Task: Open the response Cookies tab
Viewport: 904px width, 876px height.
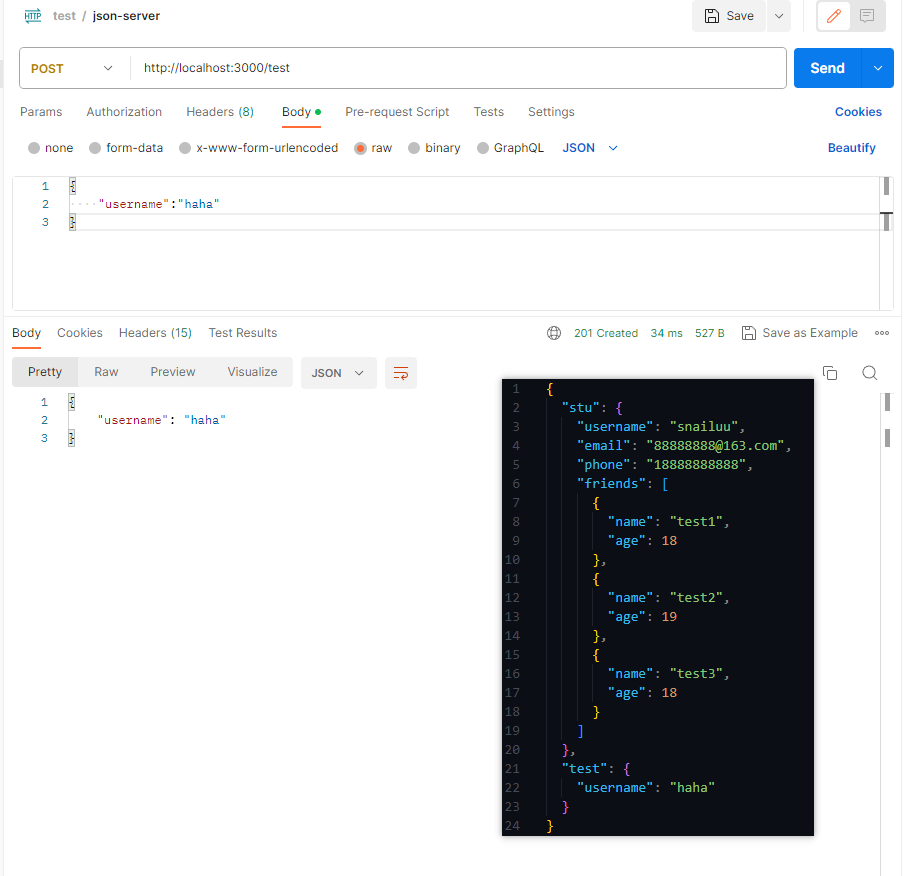Action: [x=80, y=333]
